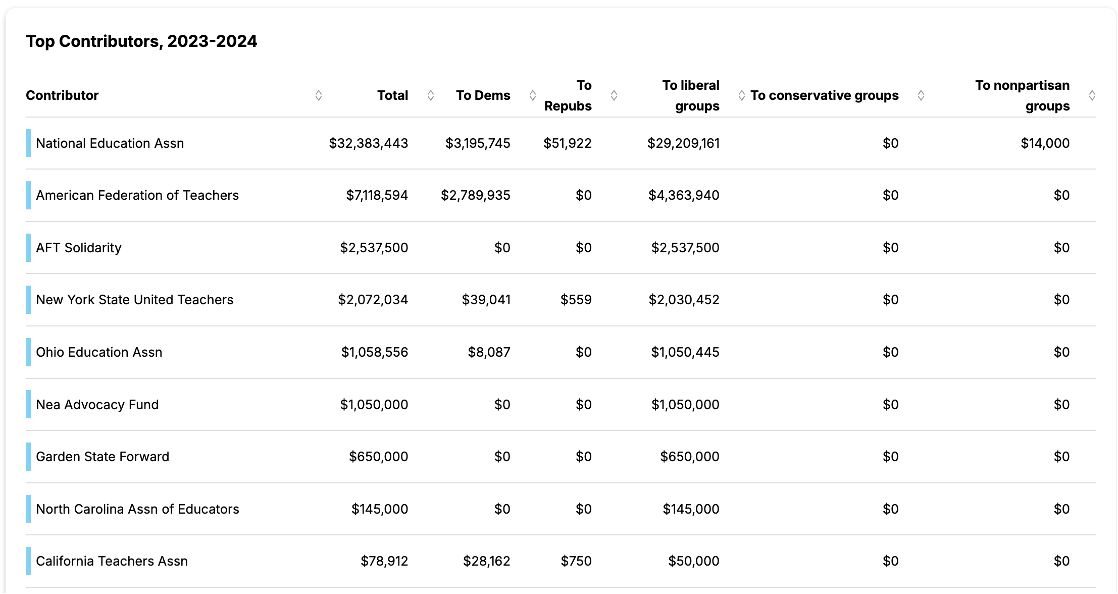Click the $32,383,443 total cell
Screen dimensions: 1118x594
(368, 143)
